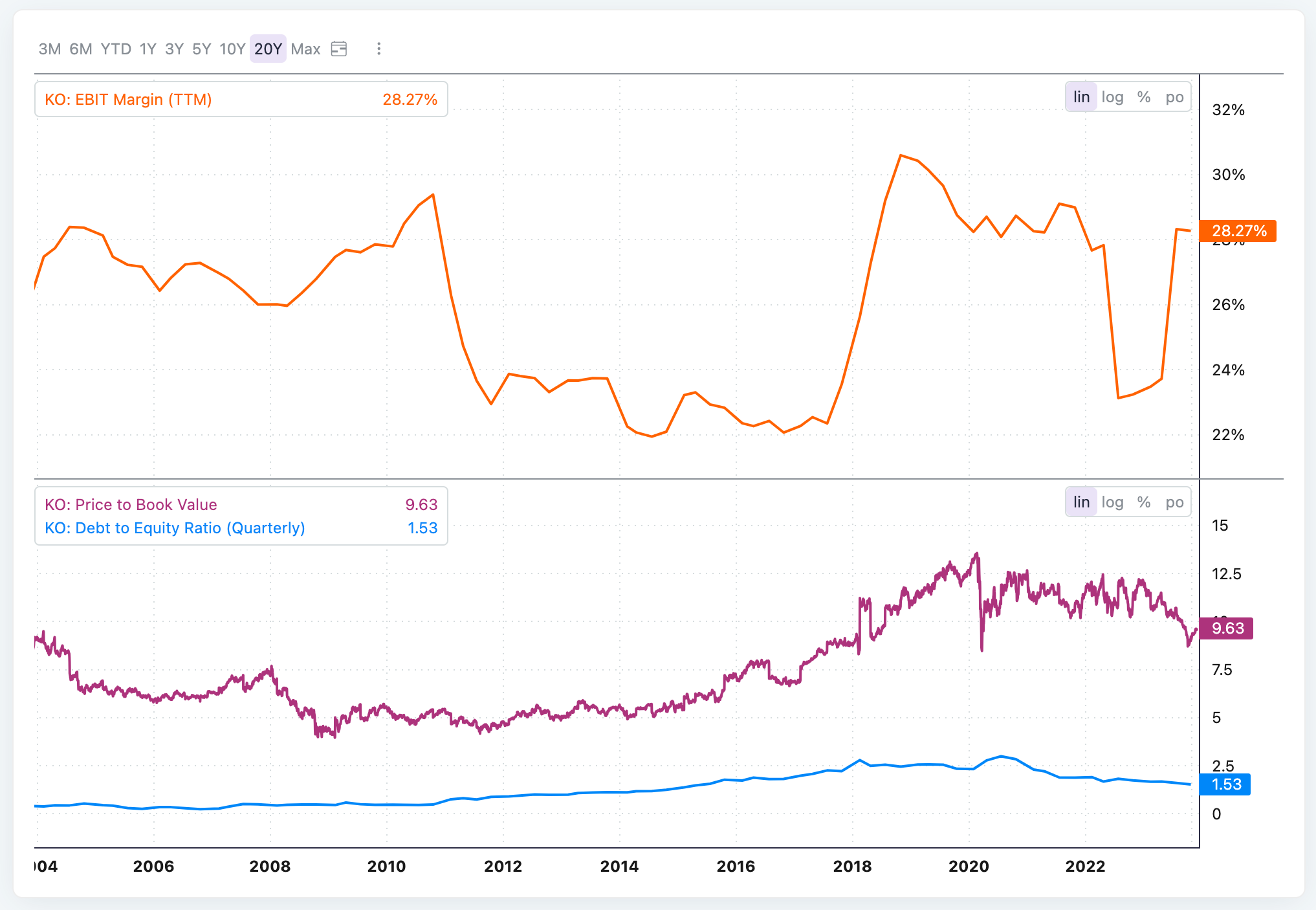This screenshot has width=1316, height=910.
Task: Set lin scale on Price to Book chart
Action: [x=1081, y=502]
